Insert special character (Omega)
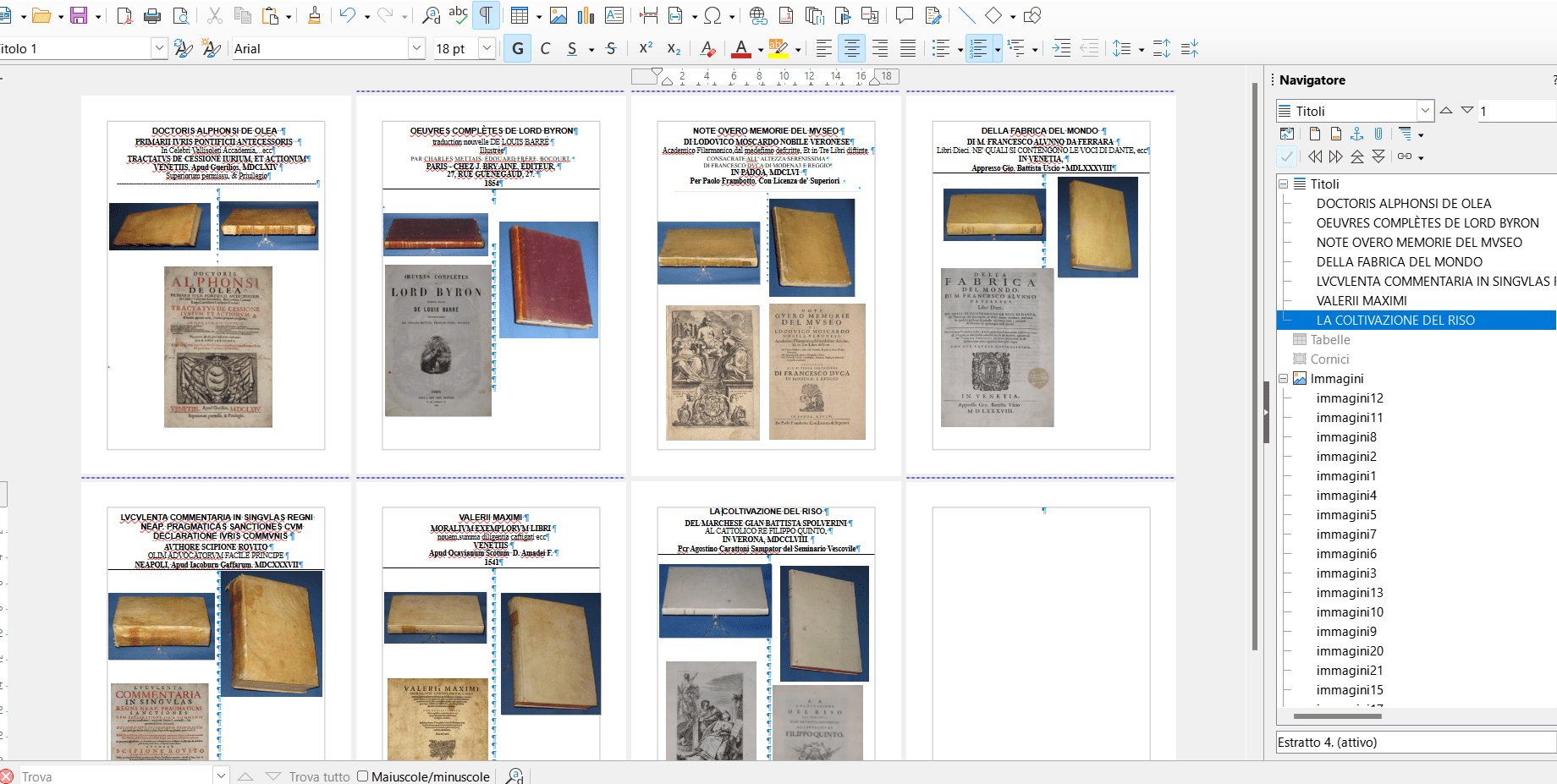The height and width of the screenshot is (784, 1557). tap(712, 15)
